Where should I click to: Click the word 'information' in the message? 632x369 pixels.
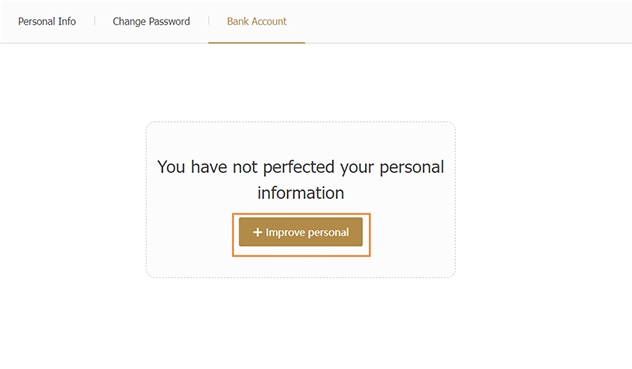(301, 193)
